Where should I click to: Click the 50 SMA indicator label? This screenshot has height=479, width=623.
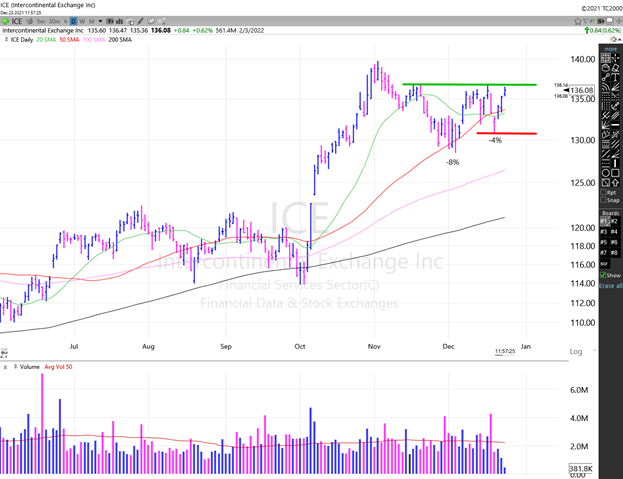coord(69,40)
